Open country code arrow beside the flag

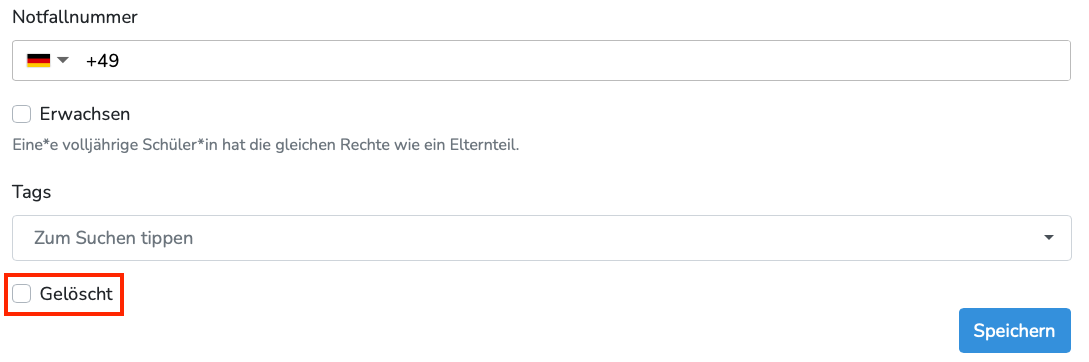[x=63, y=60]
